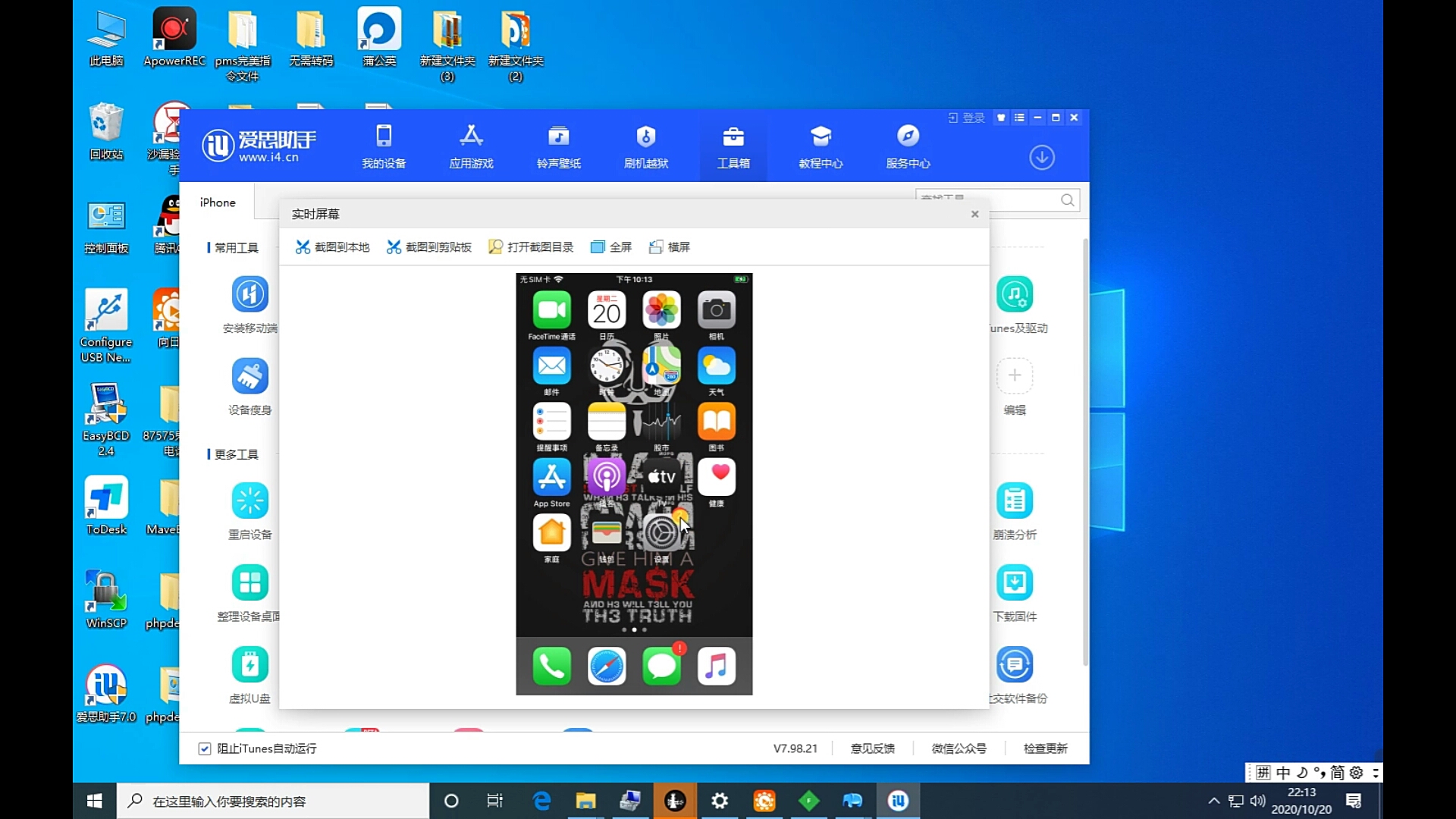Click the Apple TV app in phone mirror
The image size is (1456, 819).
[x=661, y=477]
